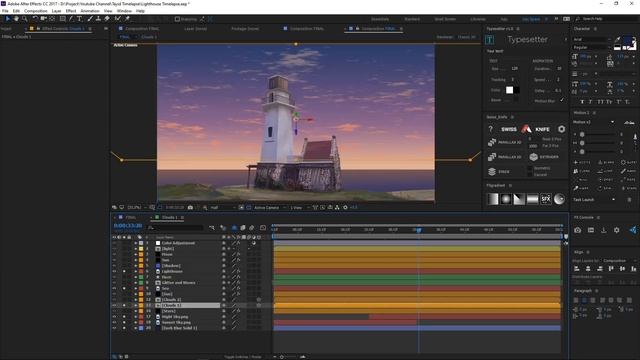Screen dimensions: 640x360
Task: Click the Parallax 2D button
Action: (x=504, y=157)
